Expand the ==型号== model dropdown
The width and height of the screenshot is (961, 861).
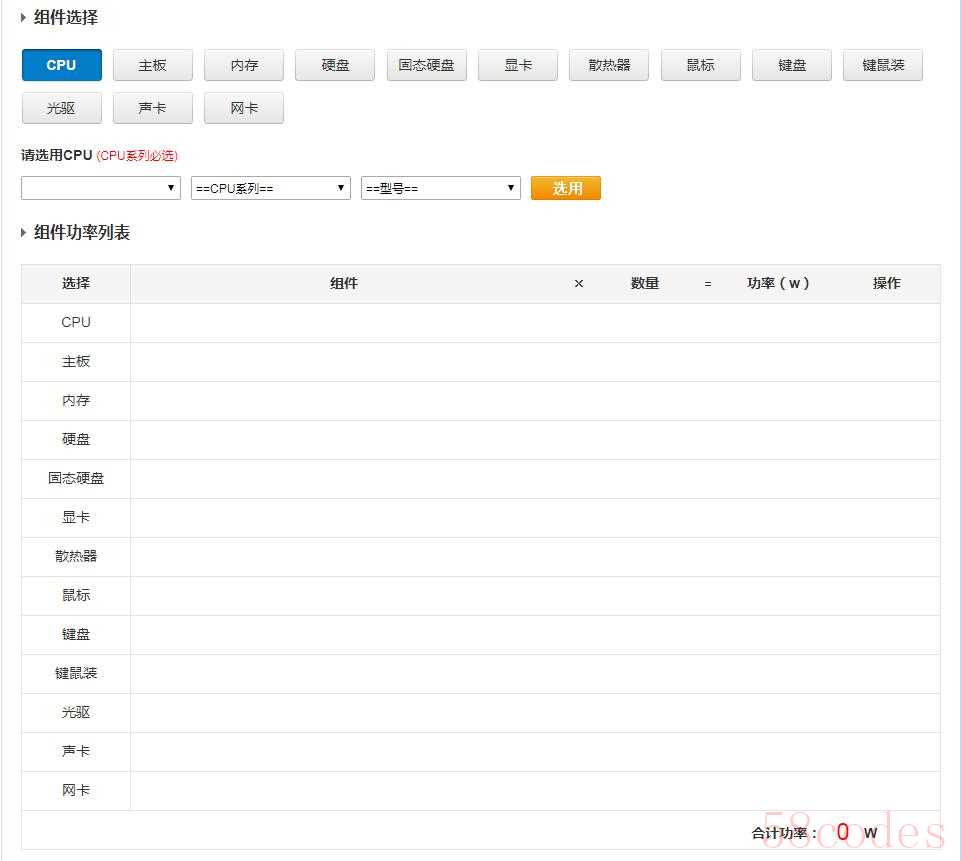tap(440, 188)
